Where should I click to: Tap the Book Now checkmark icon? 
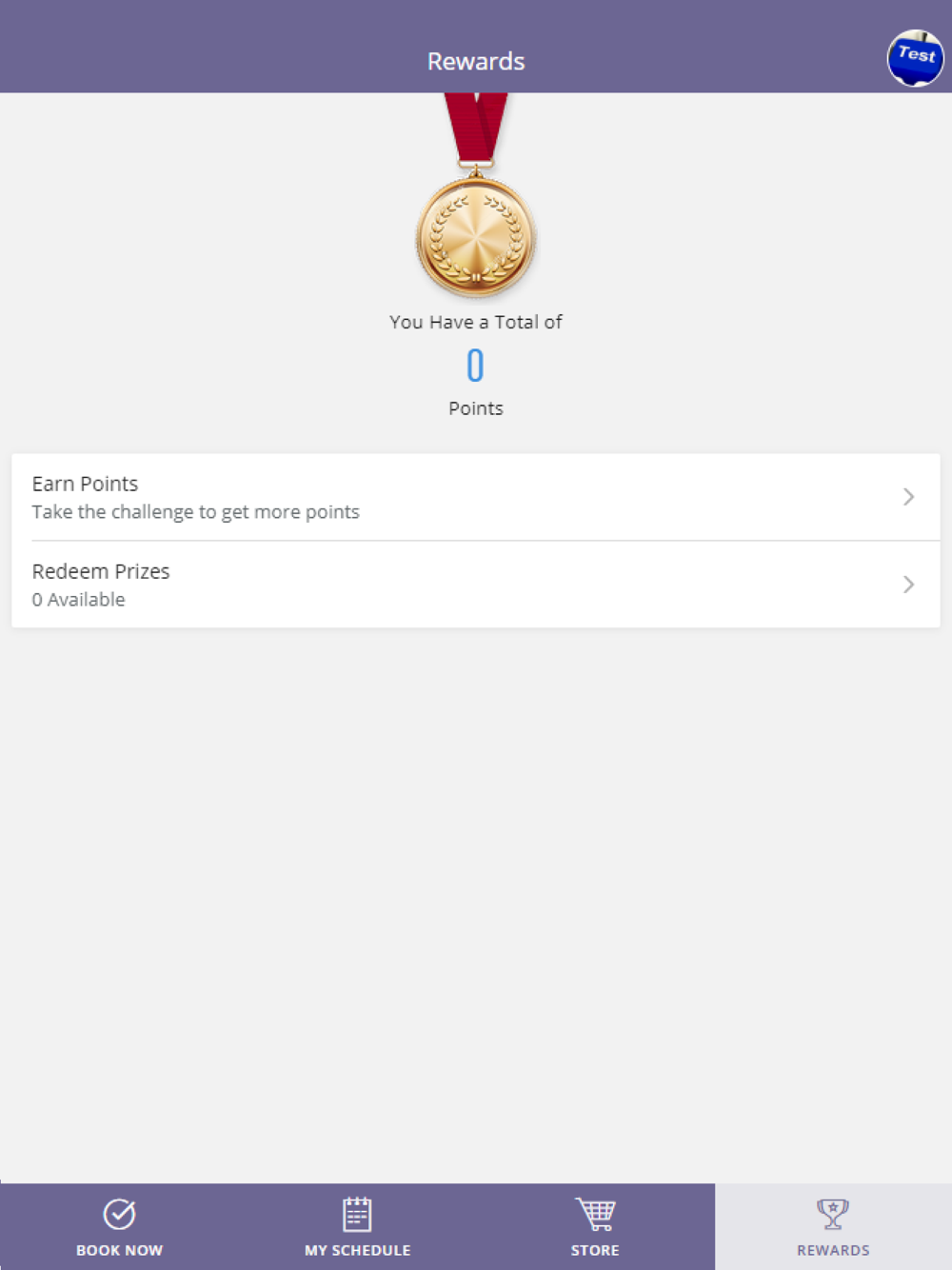(119, 1214)
